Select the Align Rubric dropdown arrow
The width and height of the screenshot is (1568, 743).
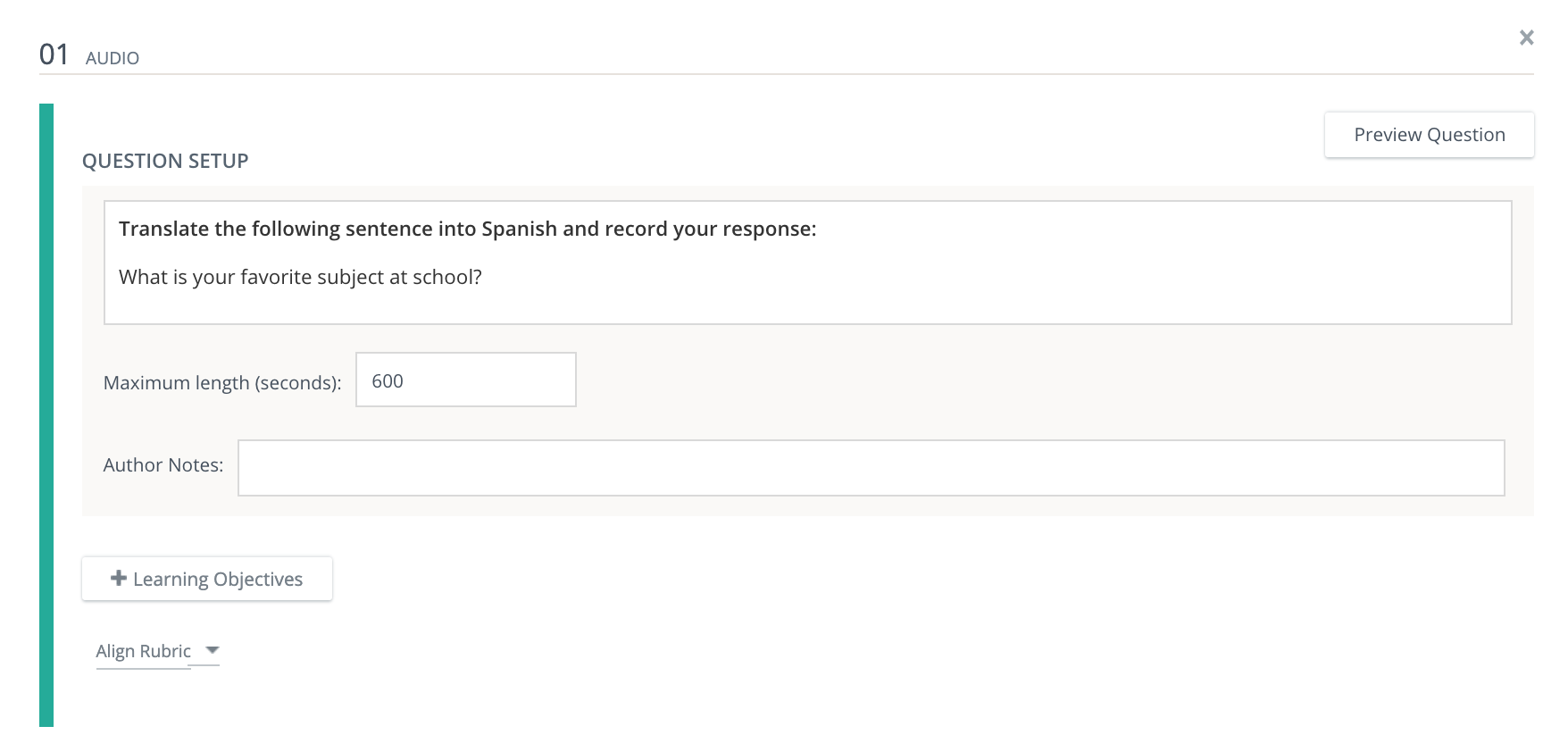point(212,651)
